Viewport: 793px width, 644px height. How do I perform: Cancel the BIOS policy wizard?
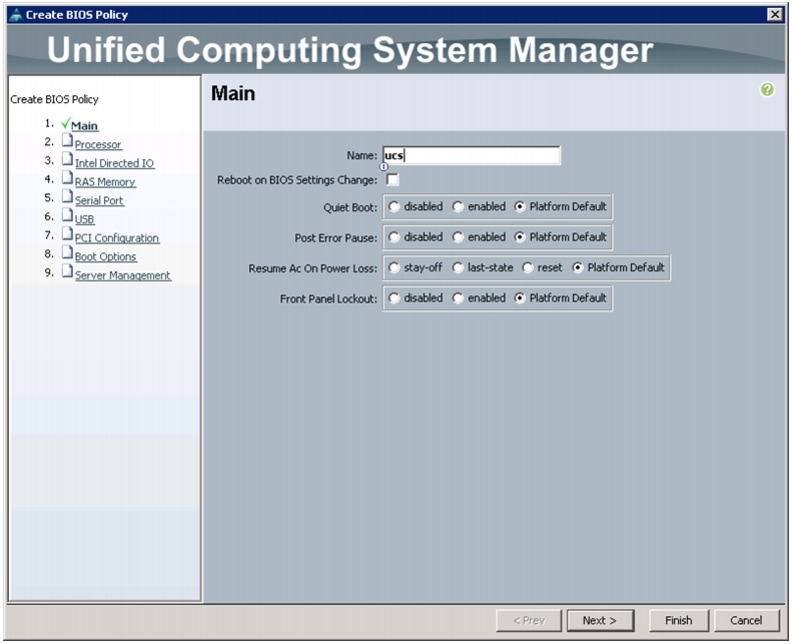click(x=746, y=620)
